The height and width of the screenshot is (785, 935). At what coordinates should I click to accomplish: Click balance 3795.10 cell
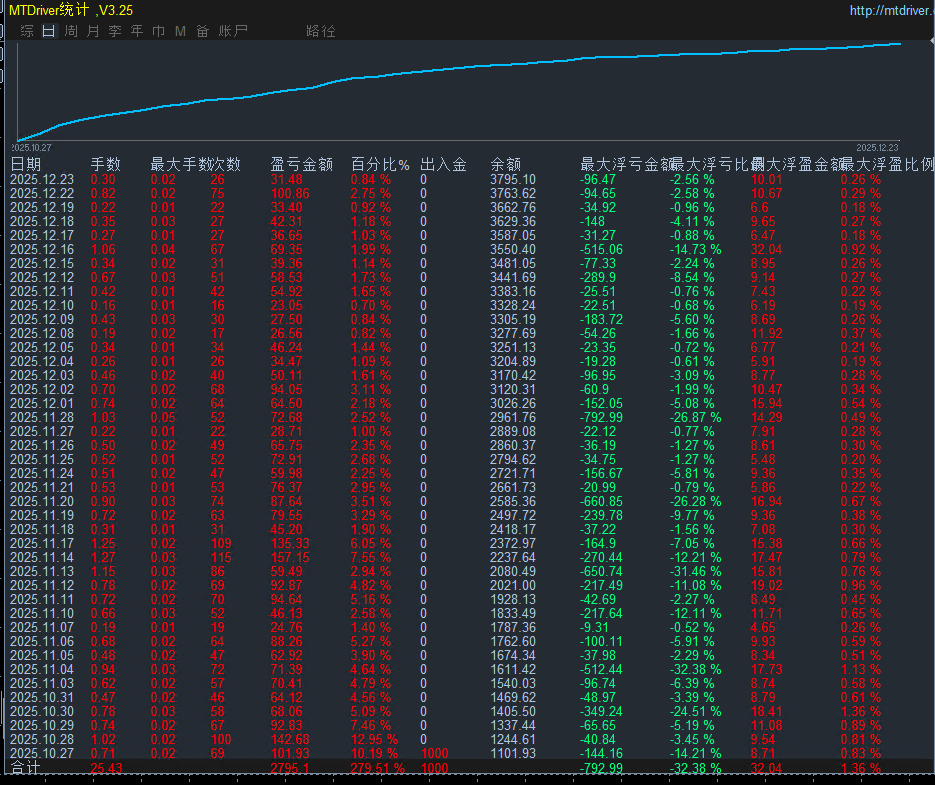click(x=513, y=180)
